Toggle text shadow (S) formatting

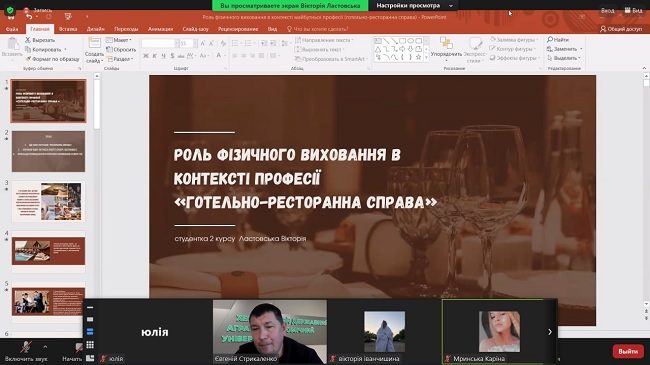172,56
